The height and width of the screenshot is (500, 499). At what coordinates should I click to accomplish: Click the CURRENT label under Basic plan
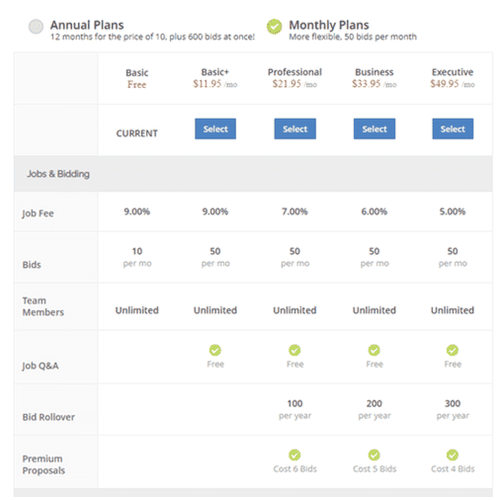pos(137,133)
